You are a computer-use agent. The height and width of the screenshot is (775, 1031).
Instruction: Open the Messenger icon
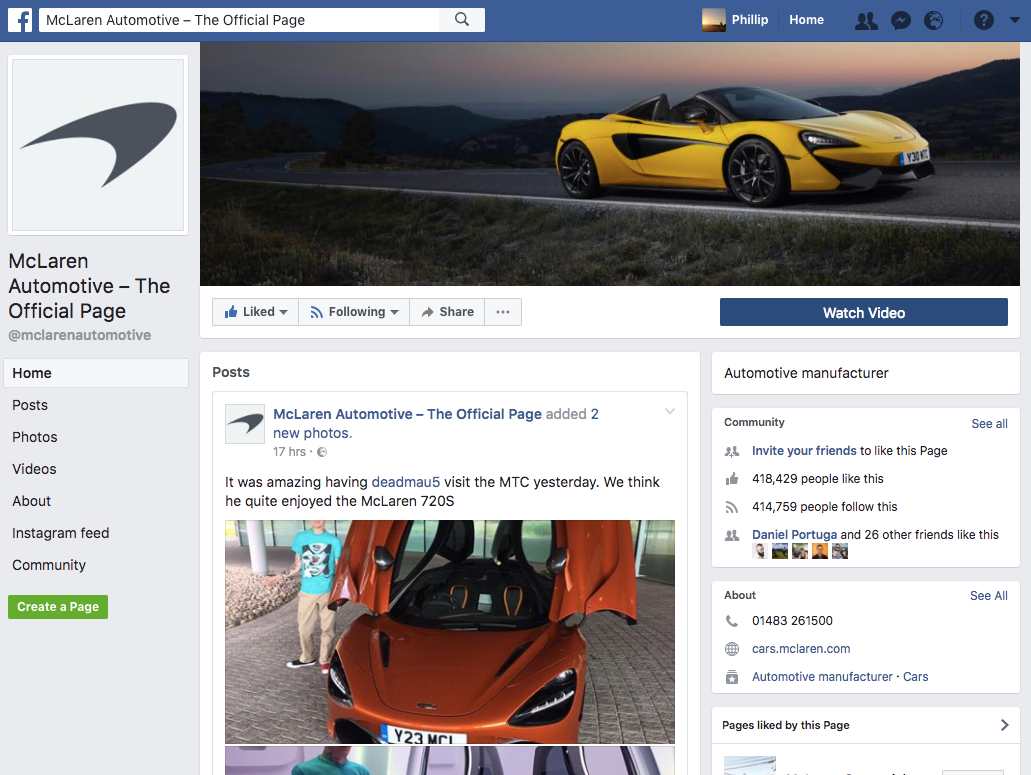tap(901, 20)
